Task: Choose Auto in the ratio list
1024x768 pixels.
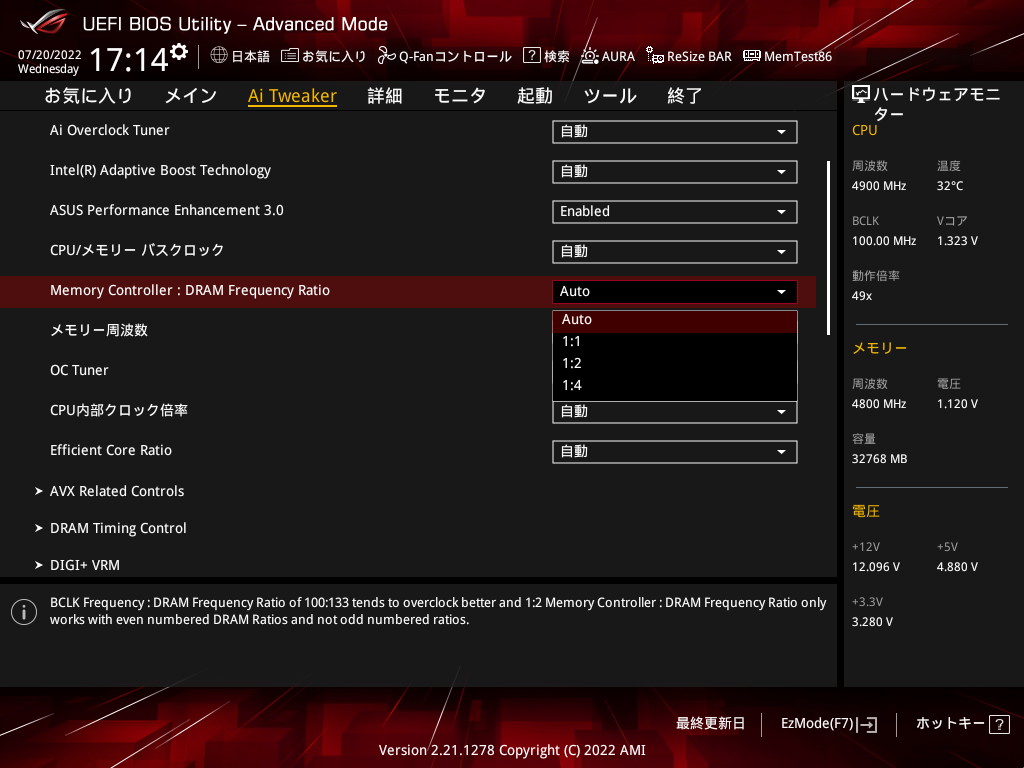Action: (x=675, y=319)
